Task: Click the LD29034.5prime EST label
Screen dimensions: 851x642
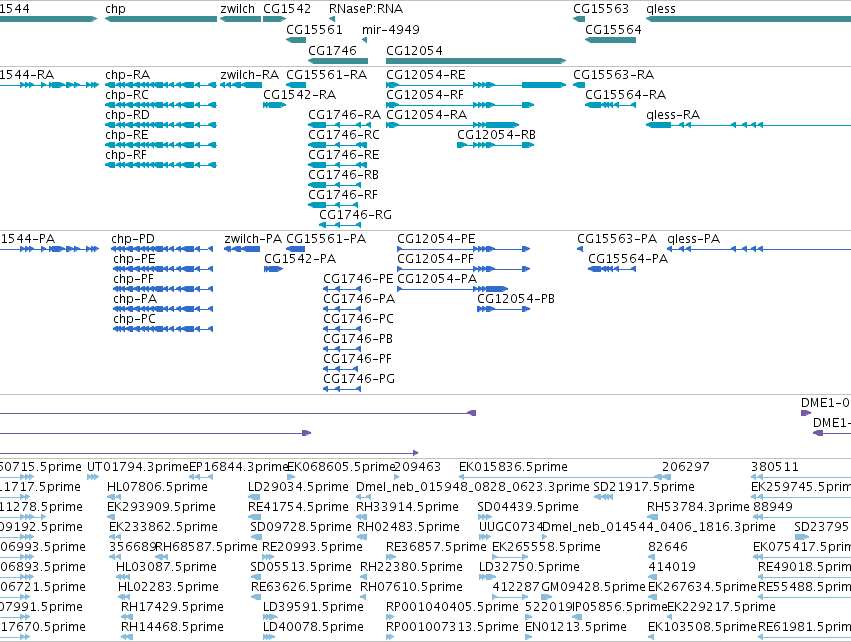Action: coord(299,487)
